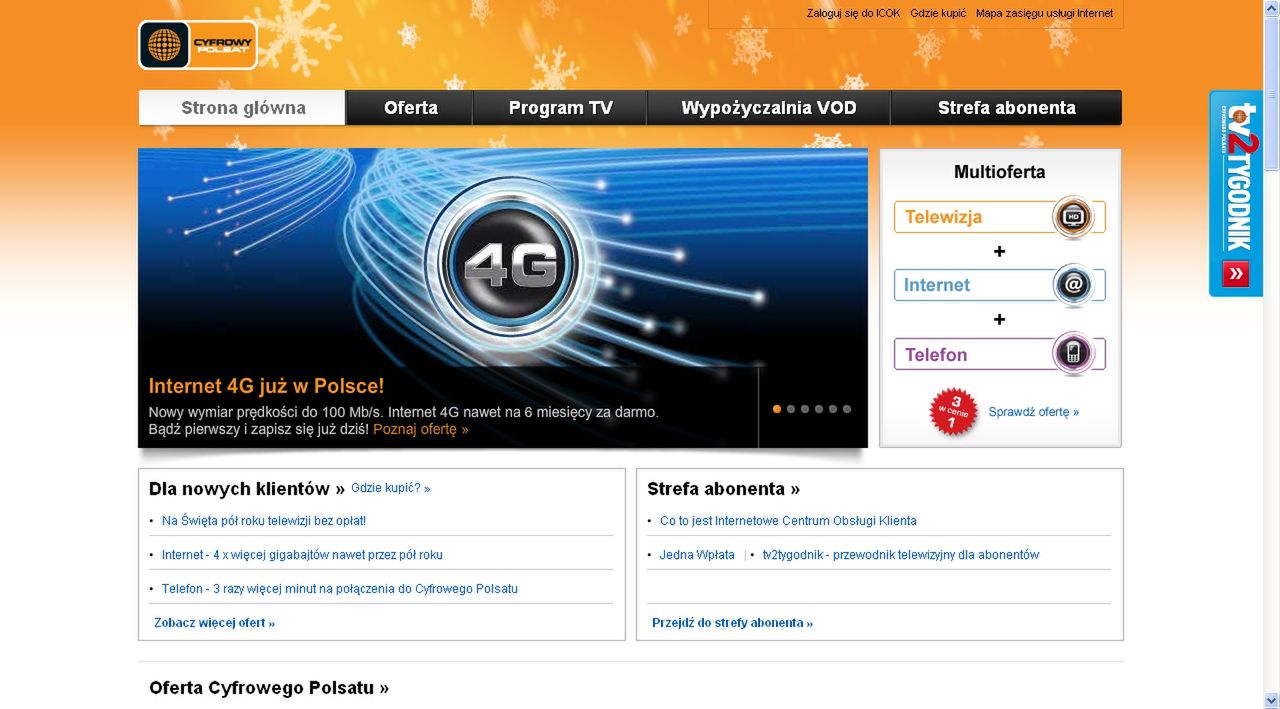Select the fourth carousel dot
This screenshot has width=1280, height=709.
pyautogui.click(x=819, y=409)
